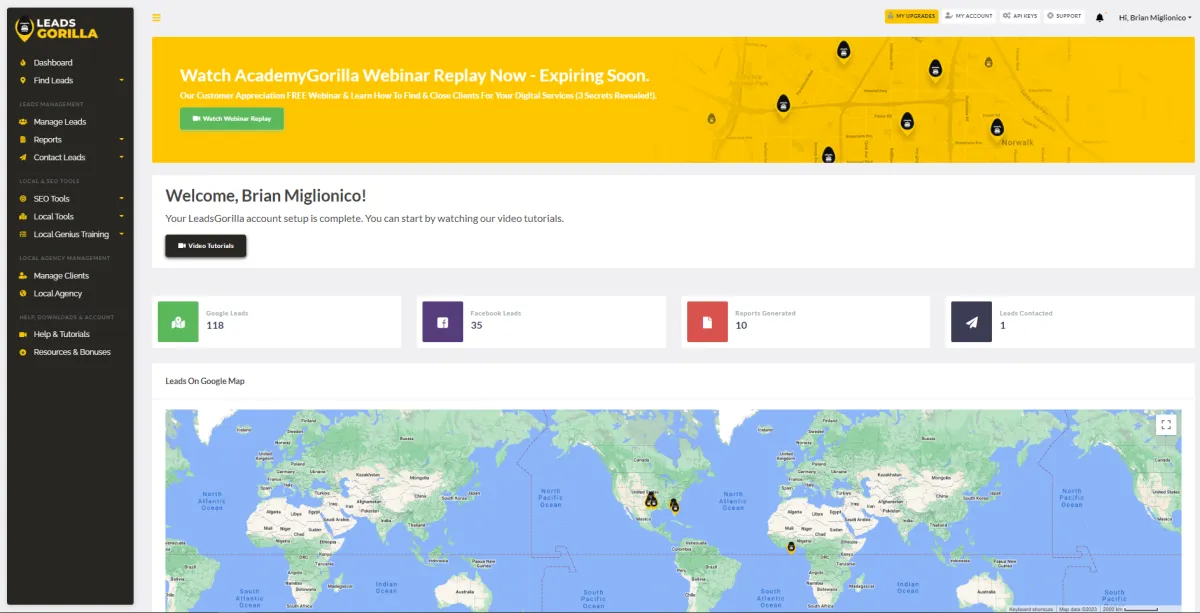Click the Leads On Google Map heading
The image size is (1200, 613).
point(205,381)
